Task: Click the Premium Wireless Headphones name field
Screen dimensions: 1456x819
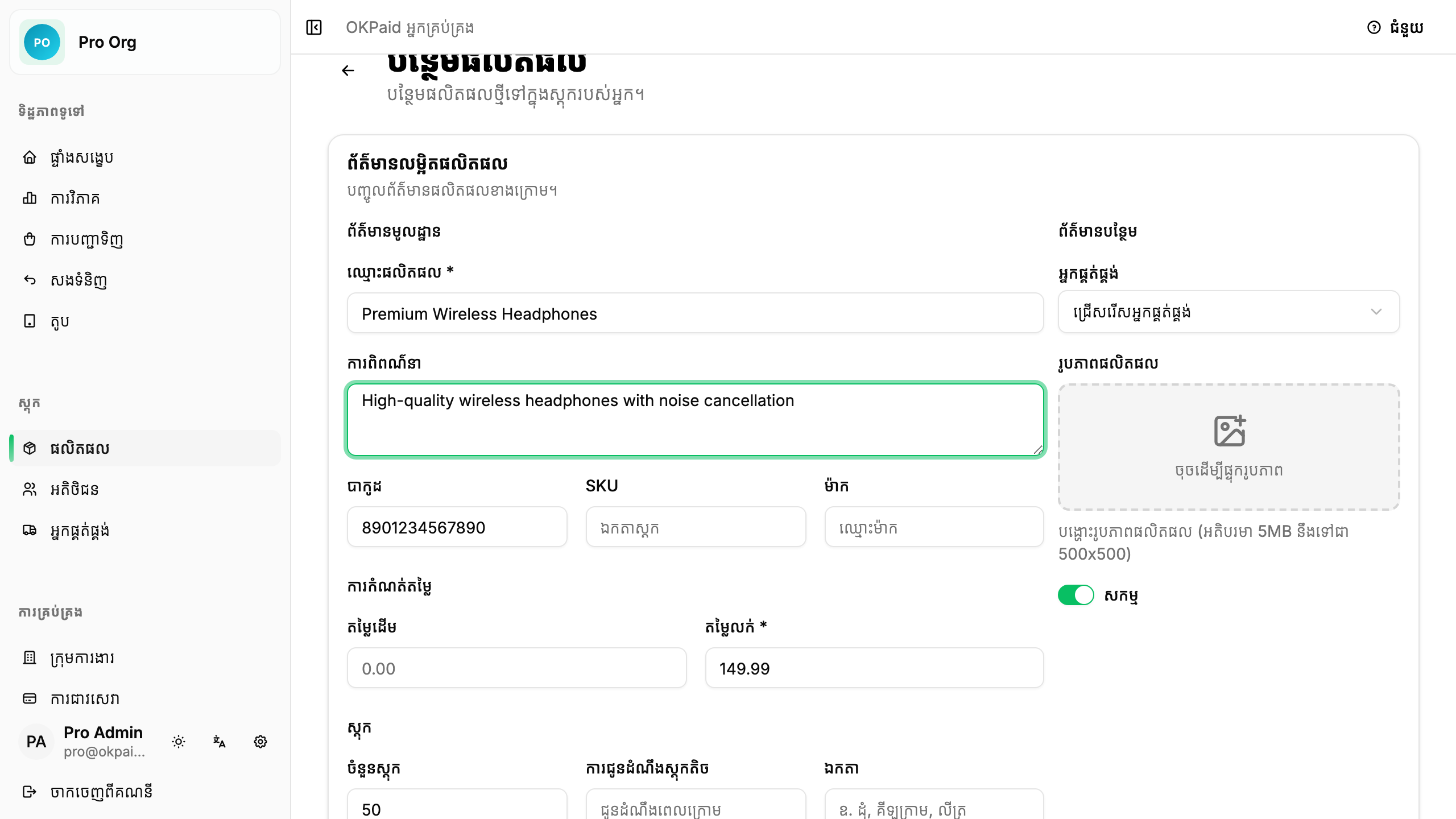Action: [695, 313]
